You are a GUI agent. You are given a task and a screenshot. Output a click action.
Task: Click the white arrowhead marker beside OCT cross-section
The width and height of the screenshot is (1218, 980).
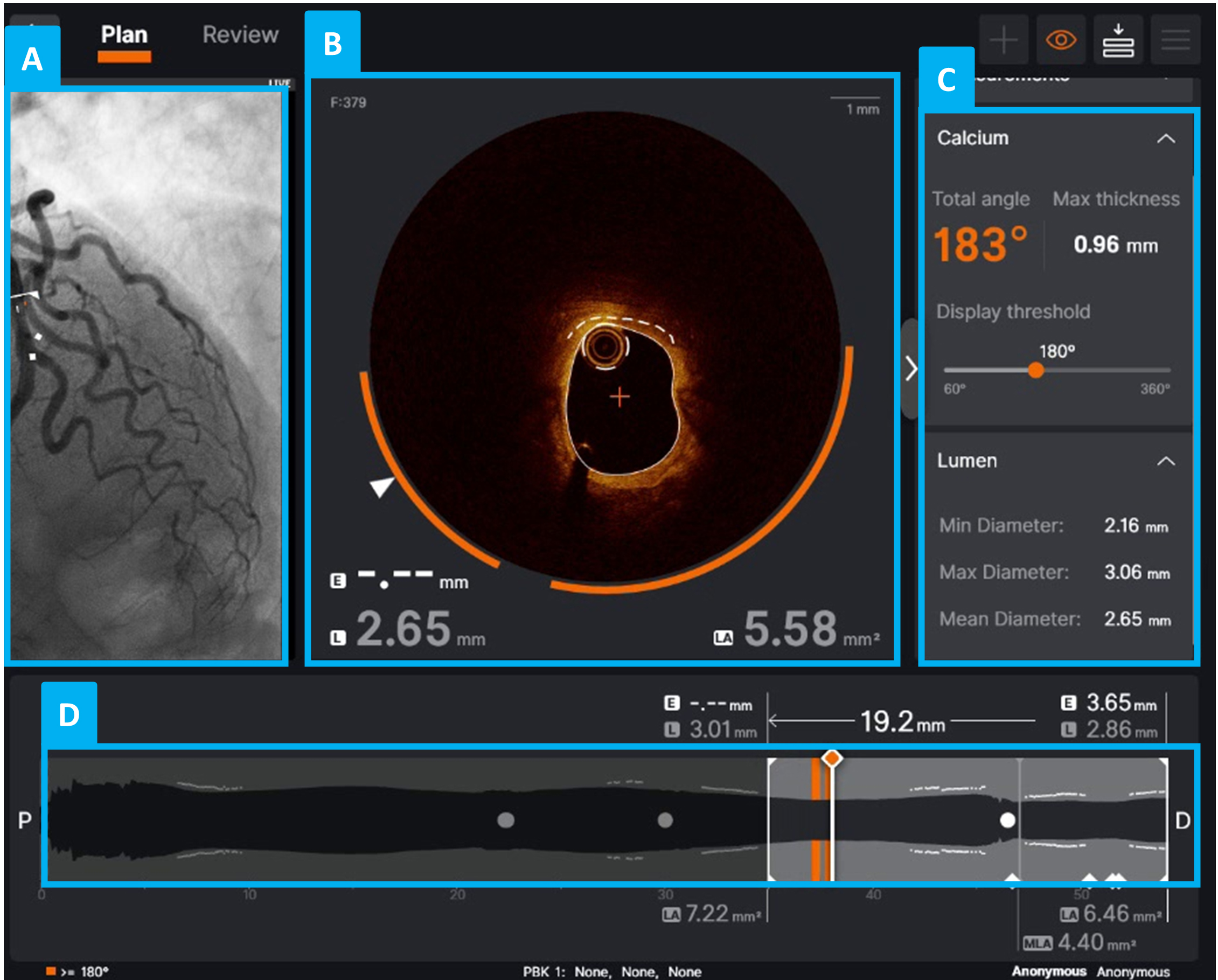pyautogui.click(x=381, y=486)
